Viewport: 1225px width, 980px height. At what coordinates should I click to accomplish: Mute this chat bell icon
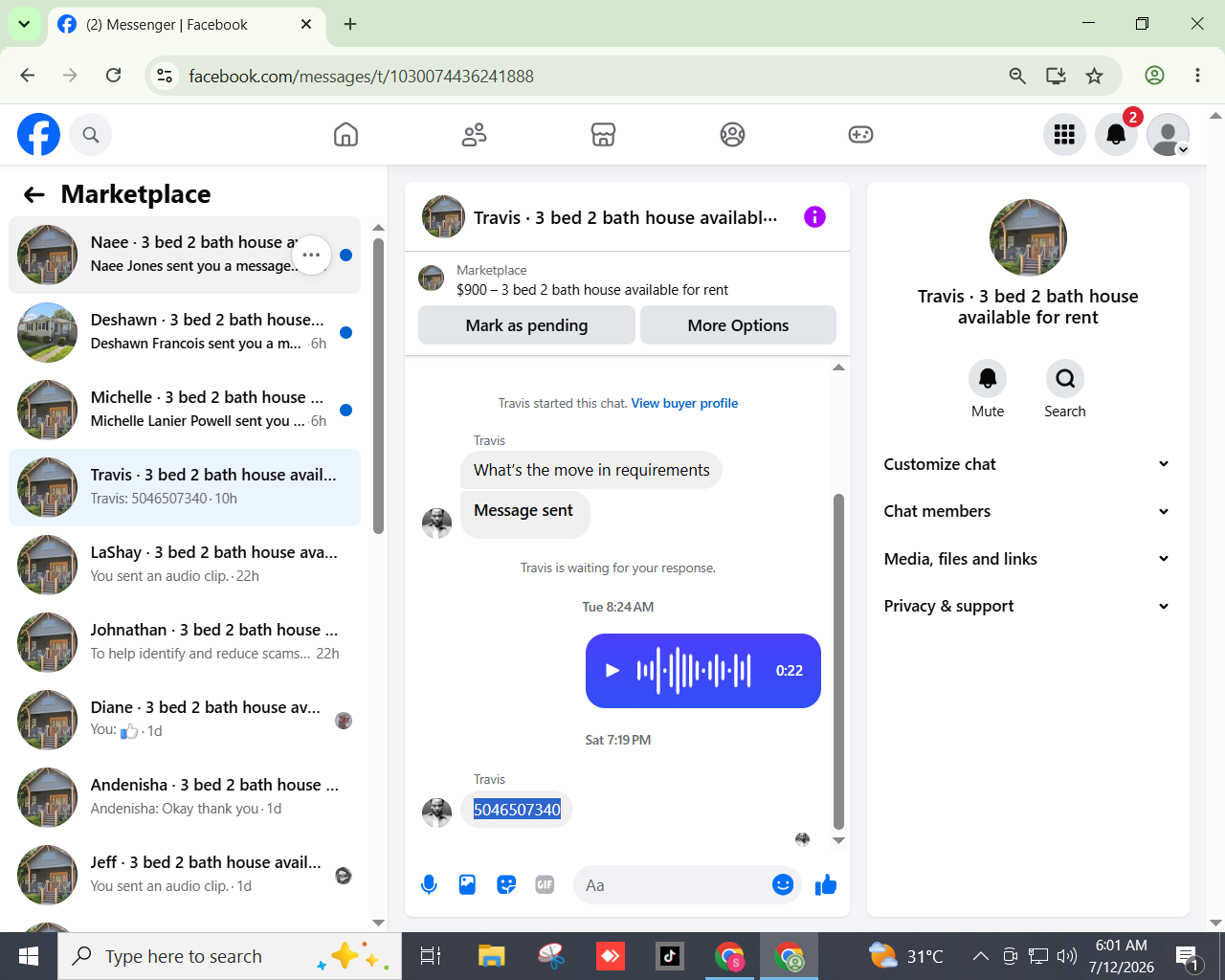click(988, 379)
